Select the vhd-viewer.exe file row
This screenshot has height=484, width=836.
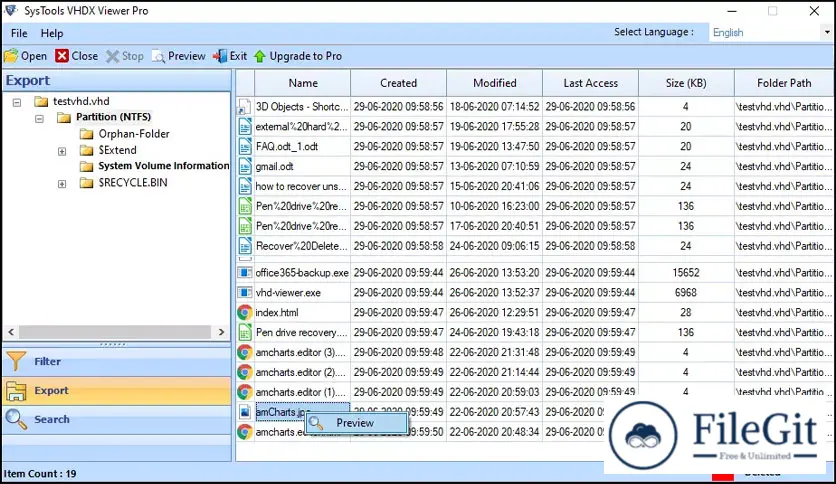pyautogui.click(x=288, y=292)
